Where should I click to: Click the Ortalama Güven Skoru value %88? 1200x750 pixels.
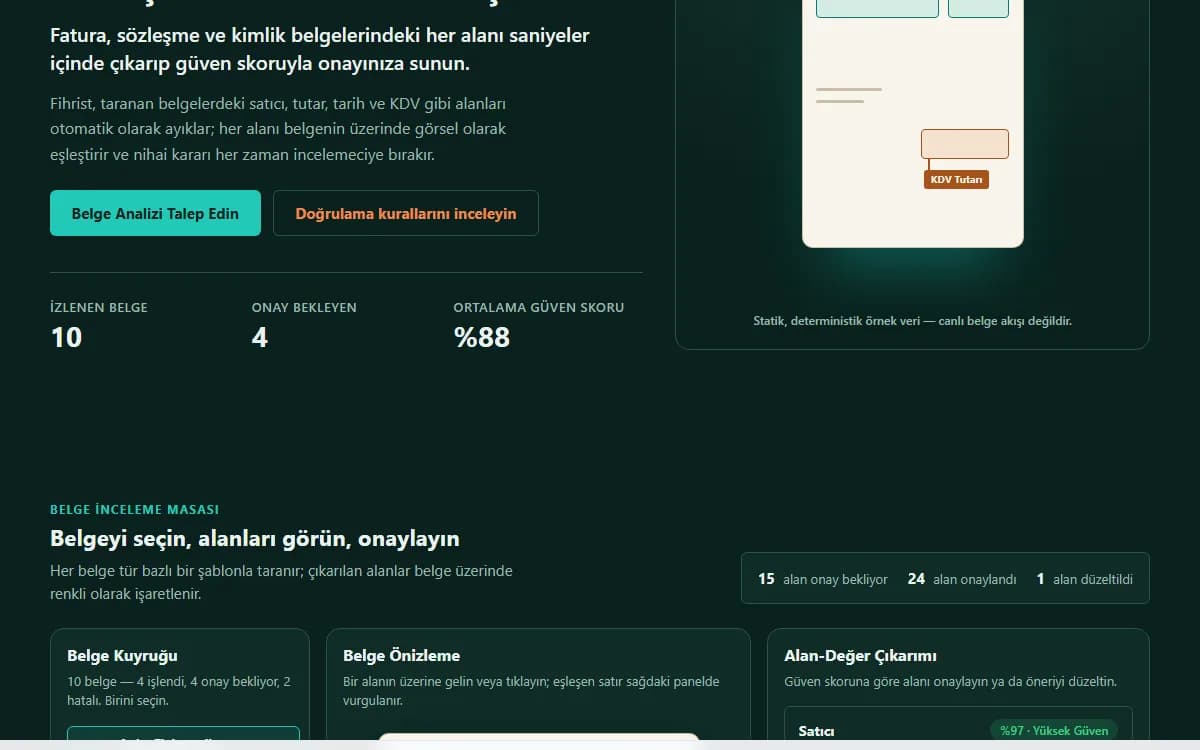(x=482, y=337)
